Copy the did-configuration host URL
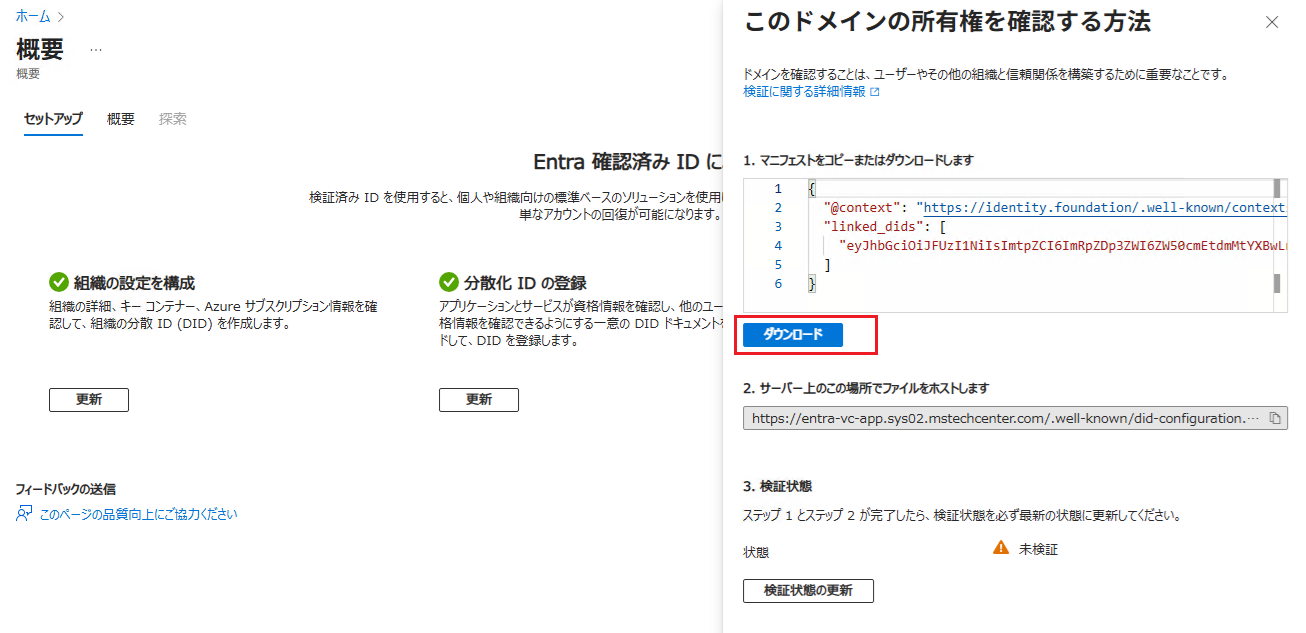Screen dimensions: 1306x633 pos(1275,419)
